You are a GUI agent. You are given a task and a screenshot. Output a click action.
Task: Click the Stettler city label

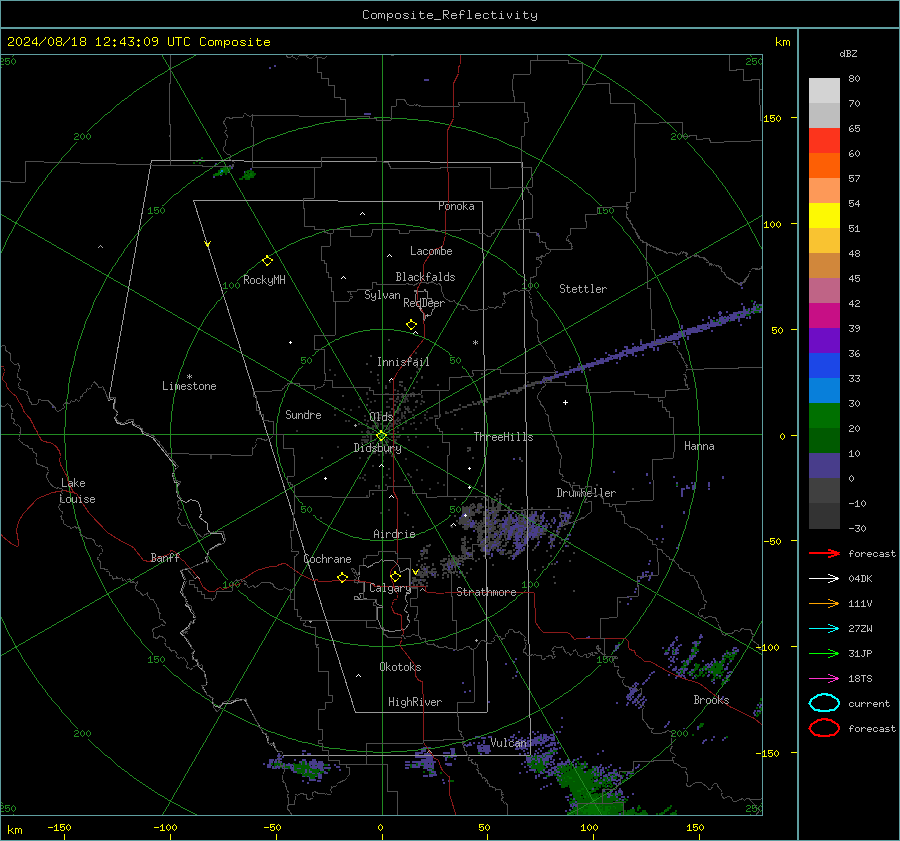(x=583, y=289)
